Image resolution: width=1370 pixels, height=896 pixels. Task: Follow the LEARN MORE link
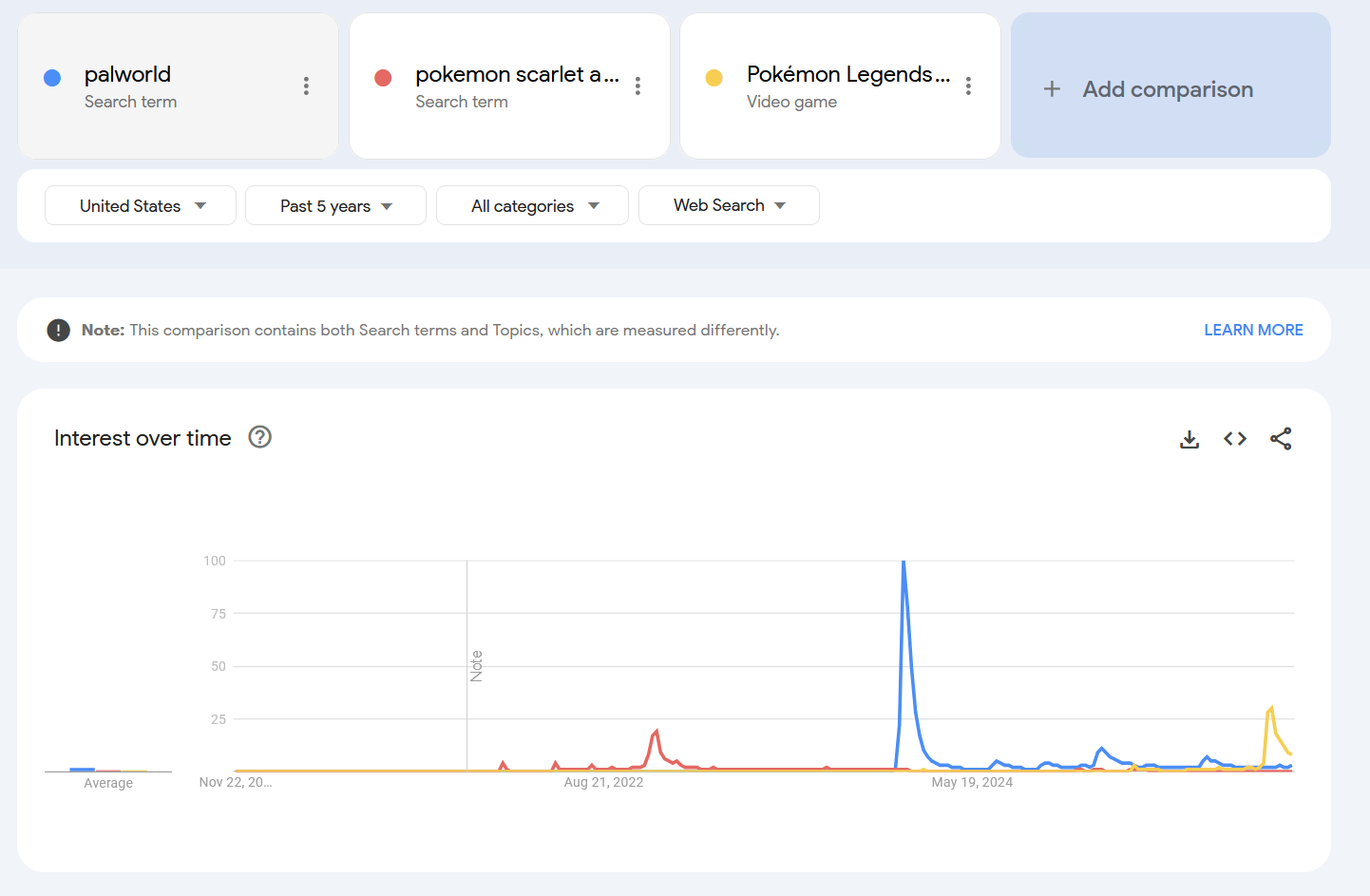(x=1253, y=330)
